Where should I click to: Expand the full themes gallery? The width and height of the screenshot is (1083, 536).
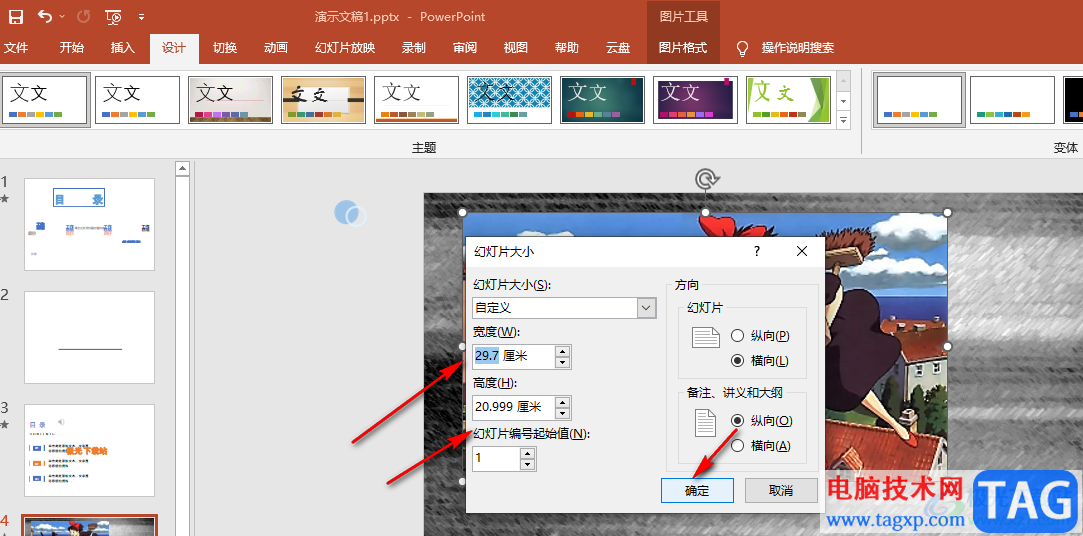[x=843, y=119]
